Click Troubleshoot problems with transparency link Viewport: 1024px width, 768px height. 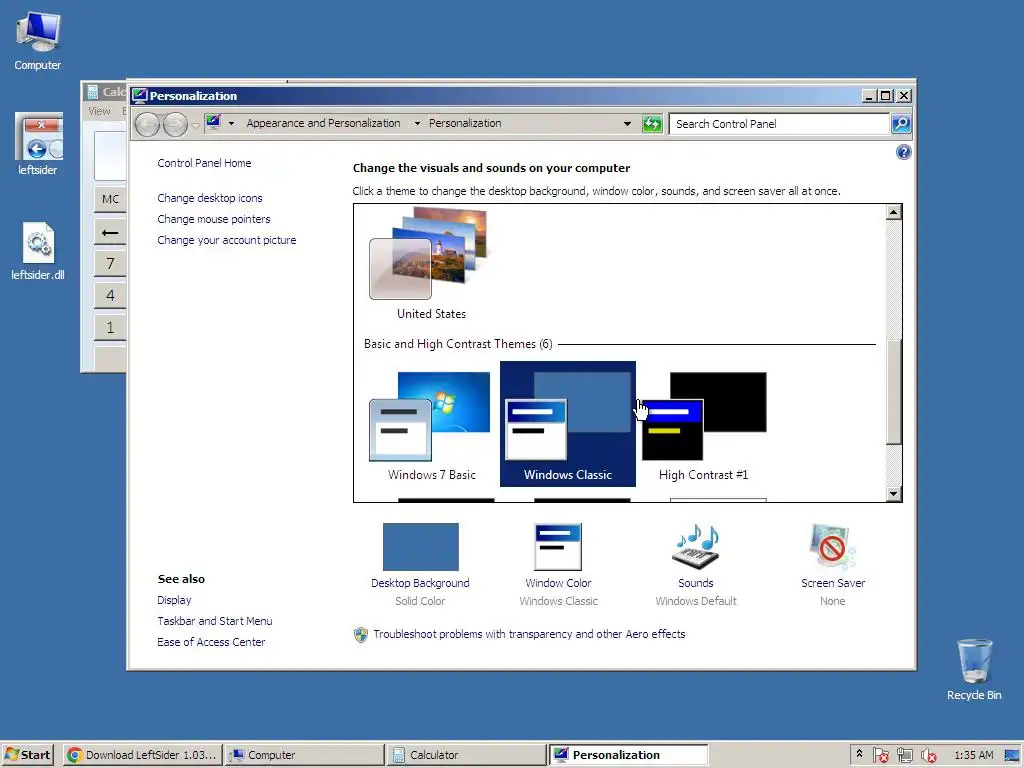pyautogui.click(x=529, y=634)
